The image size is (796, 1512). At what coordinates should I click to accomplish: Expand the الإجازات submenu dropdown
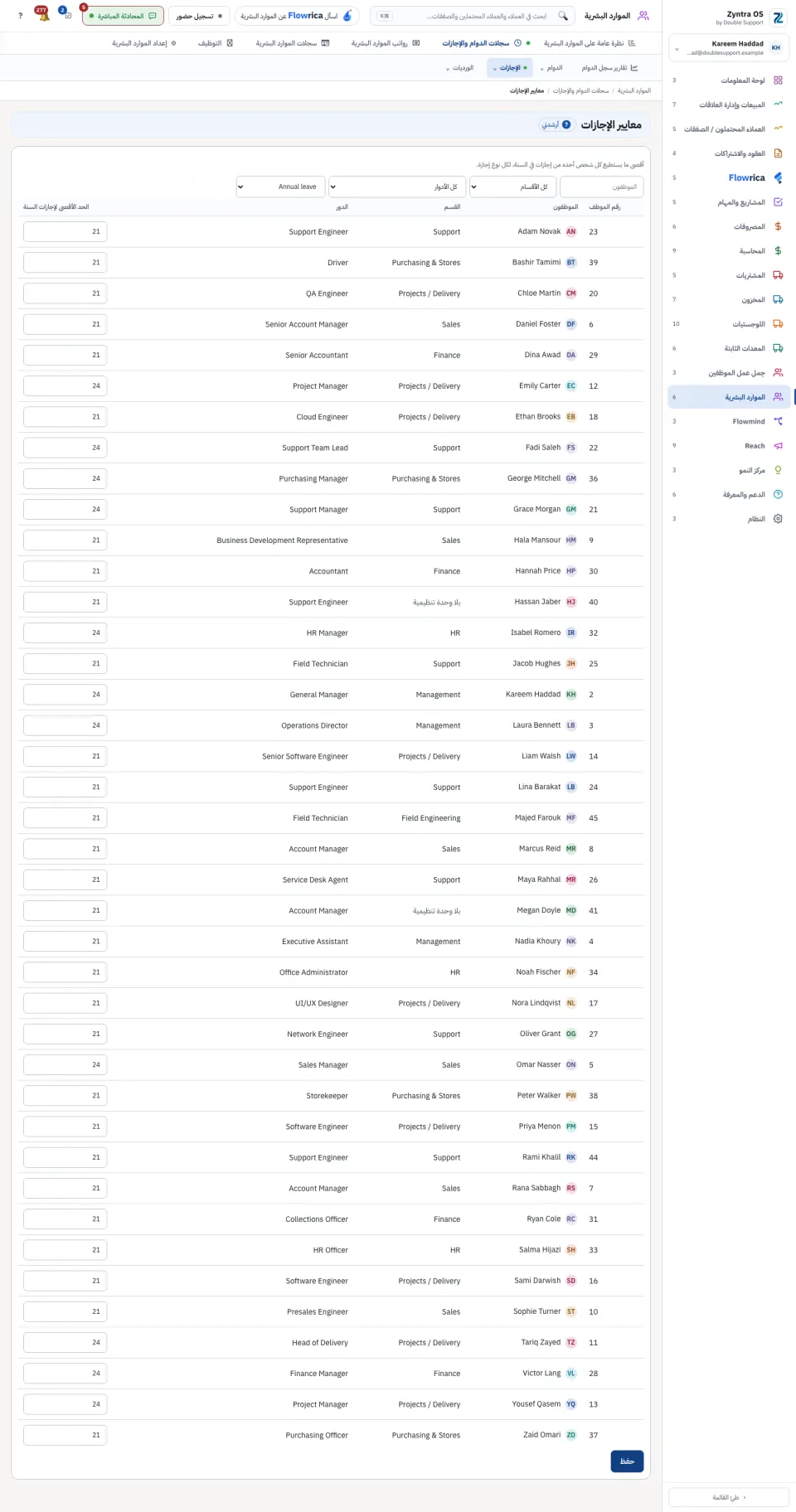tap(510, 68)
